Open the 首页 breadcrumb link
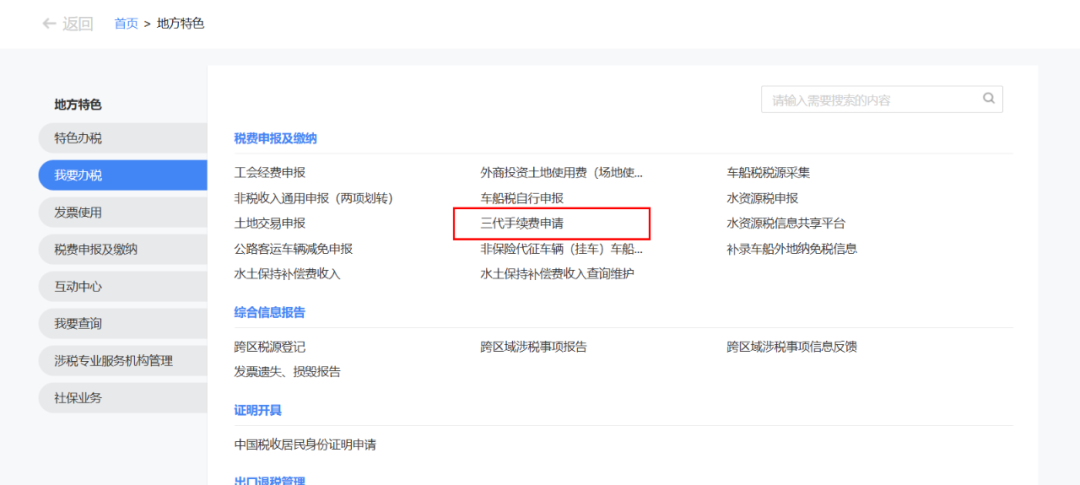Screen dimensions: 1080x485 126,23
